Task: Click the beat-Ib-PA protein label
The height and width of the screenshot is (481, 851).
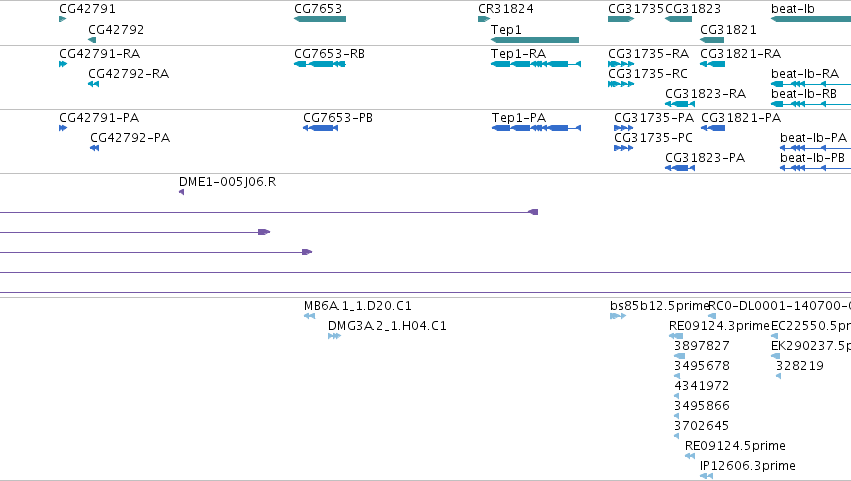Action: pos(814,137)
